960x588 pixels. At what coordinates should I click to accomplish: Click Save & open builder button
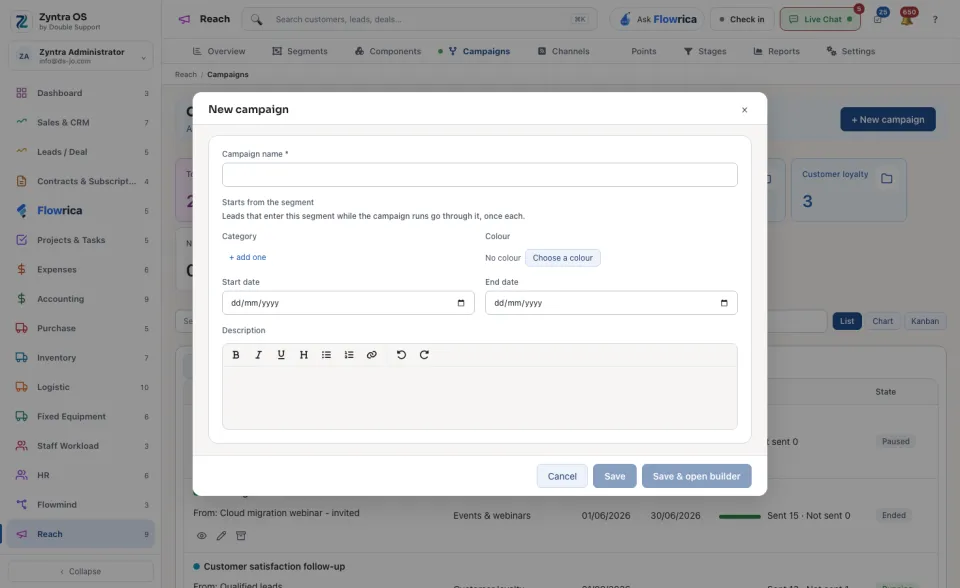tap(697, 476)
